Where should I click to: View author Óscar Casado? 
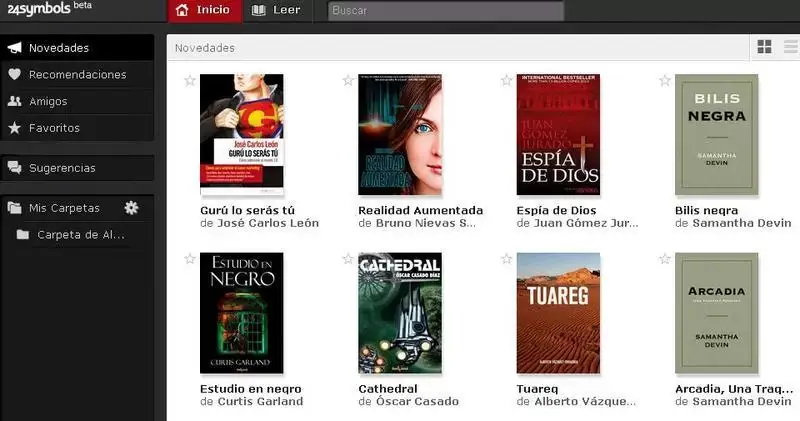coord(417,402)
